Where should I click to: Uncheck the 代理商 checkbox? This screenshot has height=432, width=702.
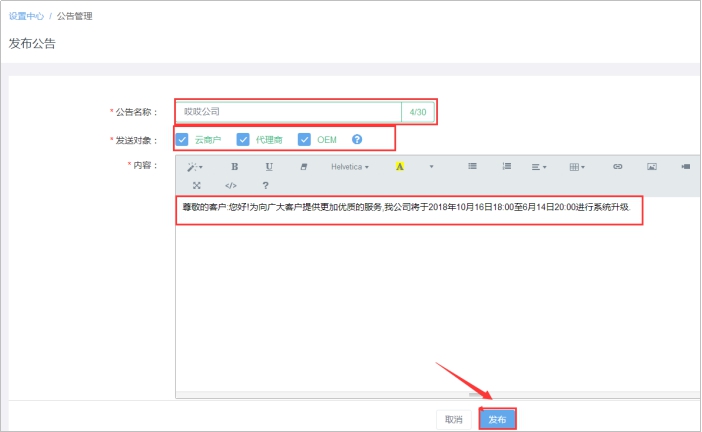243,140
